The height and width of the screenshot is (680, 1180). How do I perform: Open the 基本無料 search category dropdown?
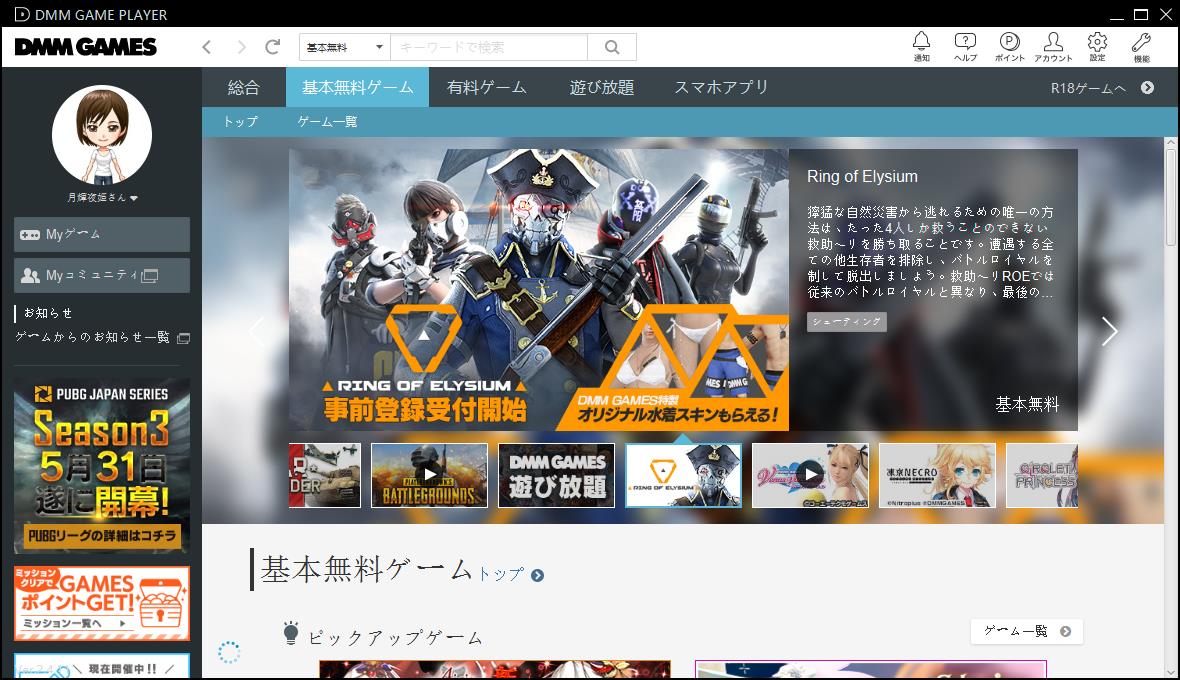pyautogui.click(x=345, y=47)
